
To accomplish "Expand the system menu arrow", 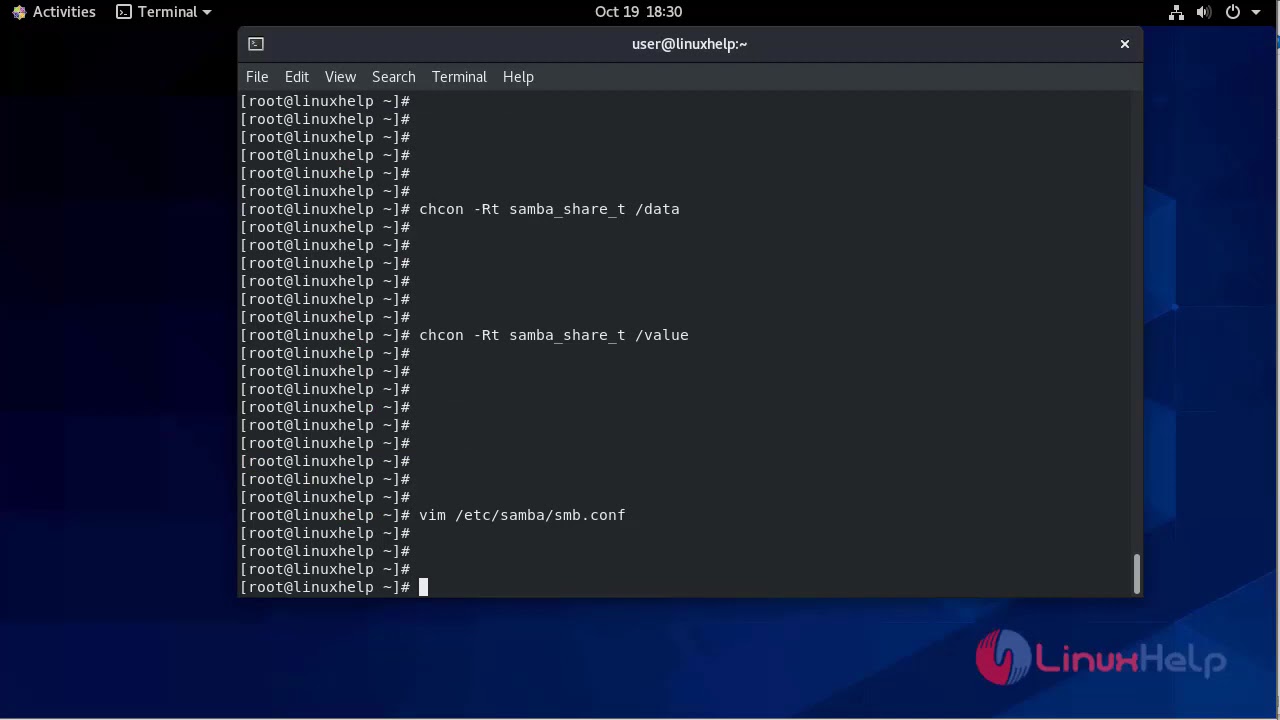I will [x=1256, y=12].
